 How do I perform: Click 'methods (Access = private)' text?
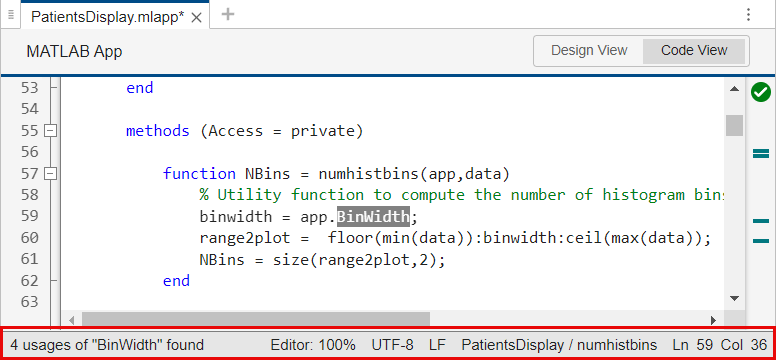click(x=244, y=131)
